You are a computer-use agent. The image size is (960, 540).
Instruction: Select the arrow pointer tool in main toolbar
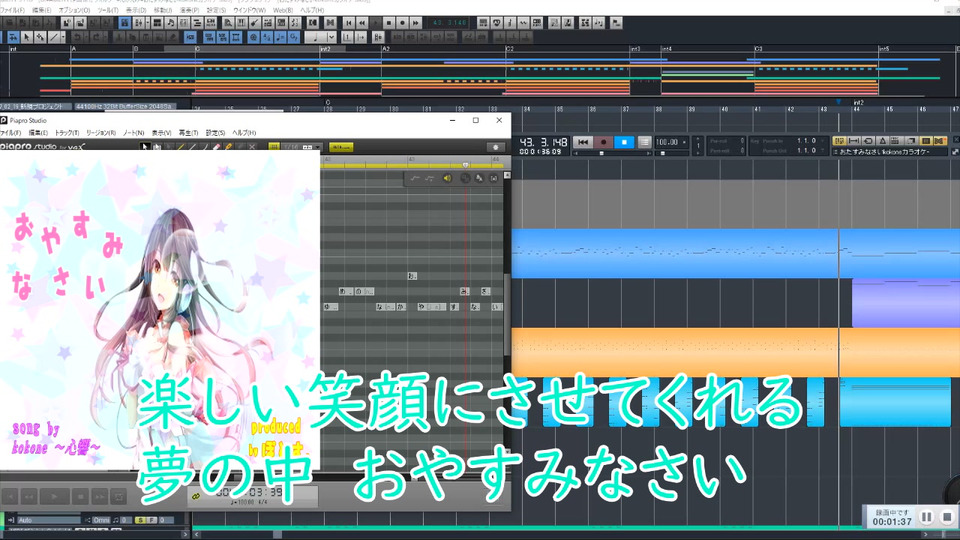pos(26,37)
